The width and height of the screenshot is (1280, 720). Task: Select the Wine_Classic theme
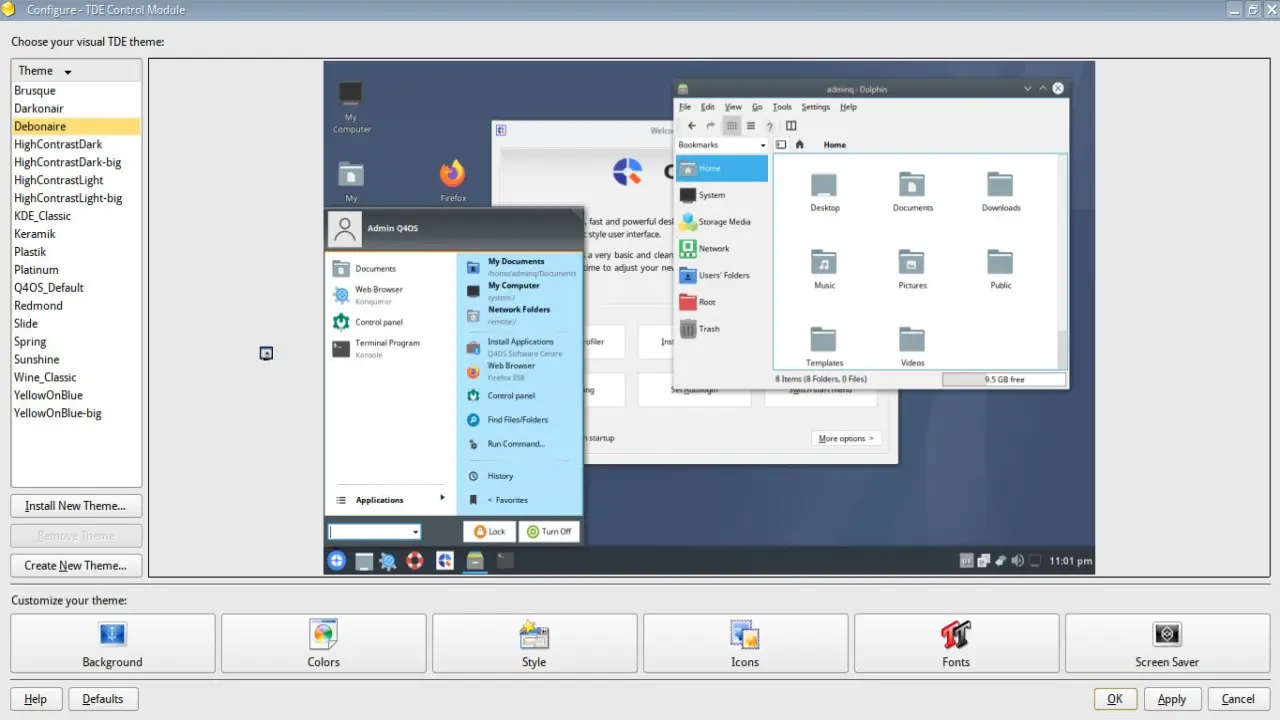[x=76, y=378]
